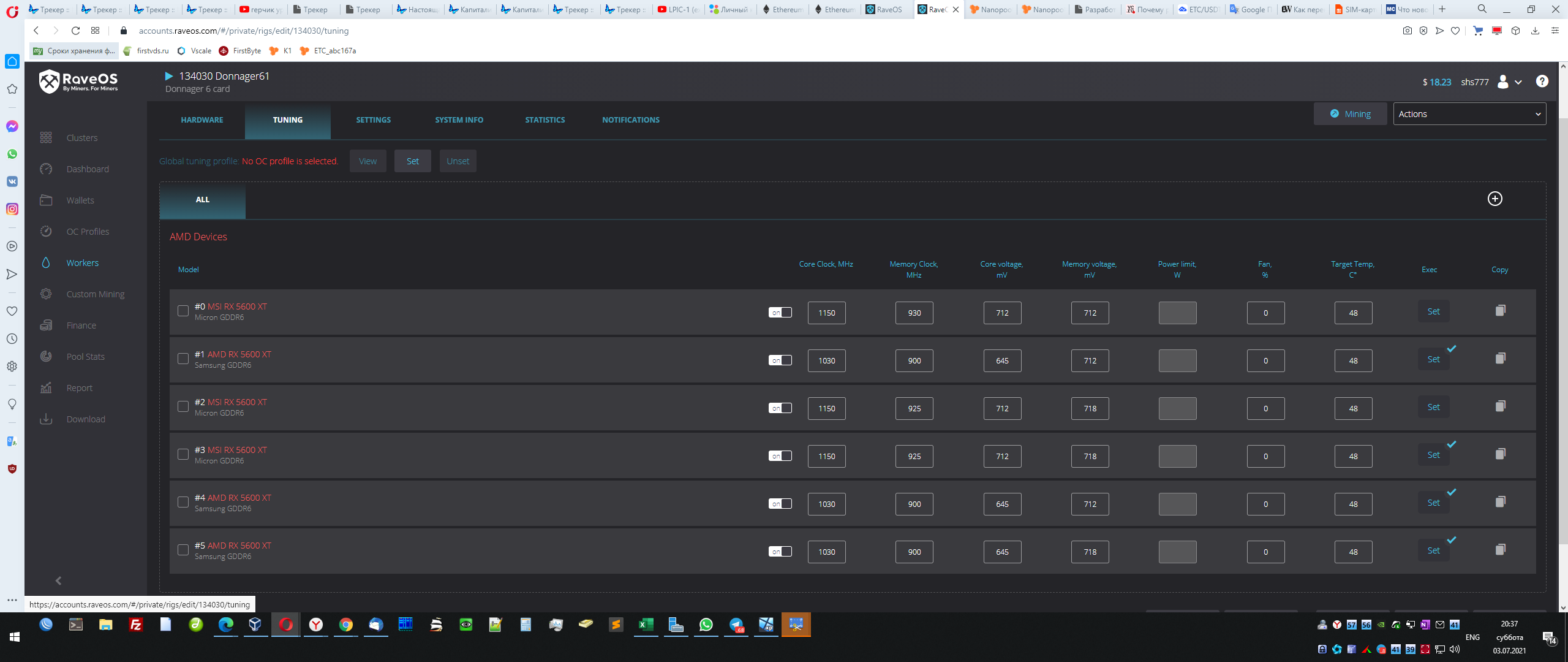The height and width of the screenshot is (662, 1568).
Task: Open the Dashboard sidebar icon
Action: tap(46, 169)
